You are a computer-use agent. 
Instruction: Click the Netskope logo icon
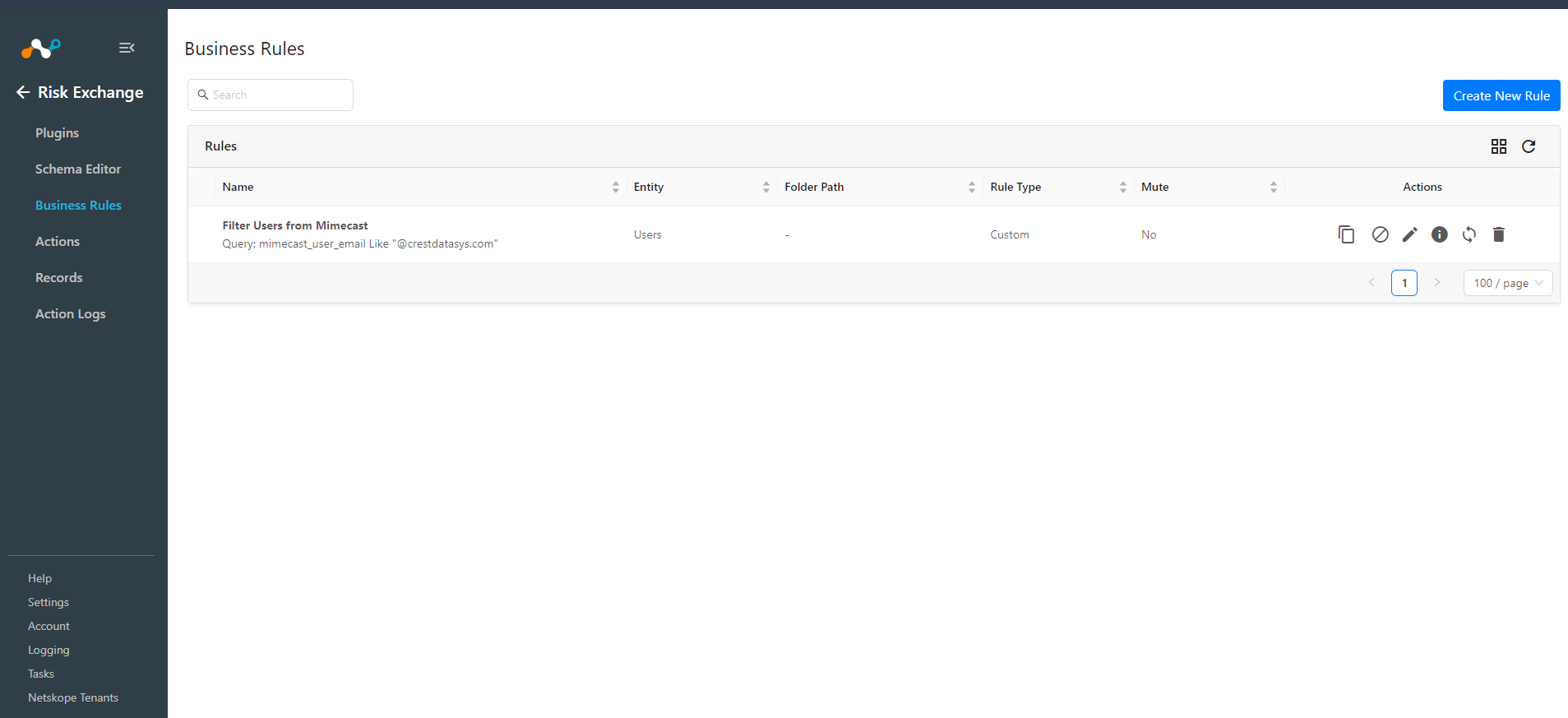coord(41,49)
